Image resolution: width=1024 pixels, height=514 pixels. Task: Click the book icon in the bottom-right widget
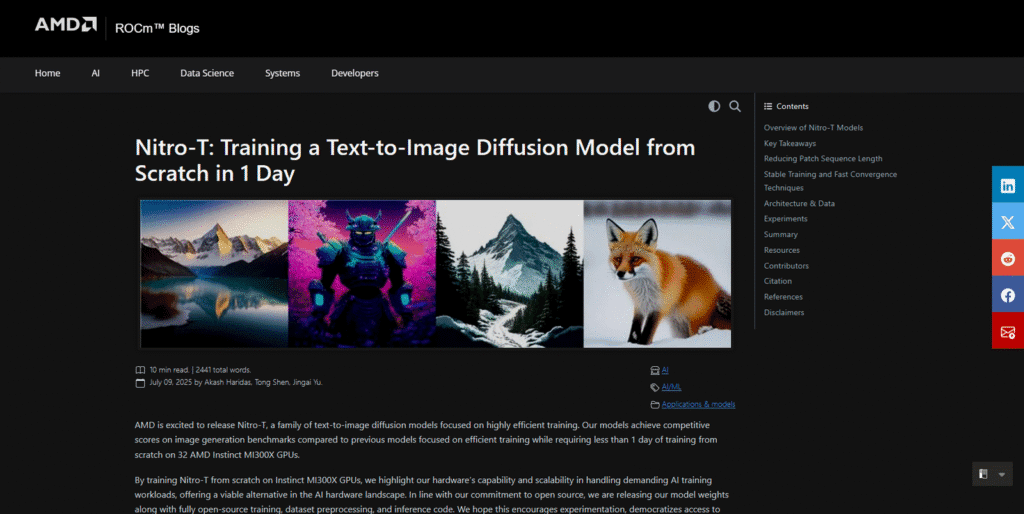coord(984,474)
